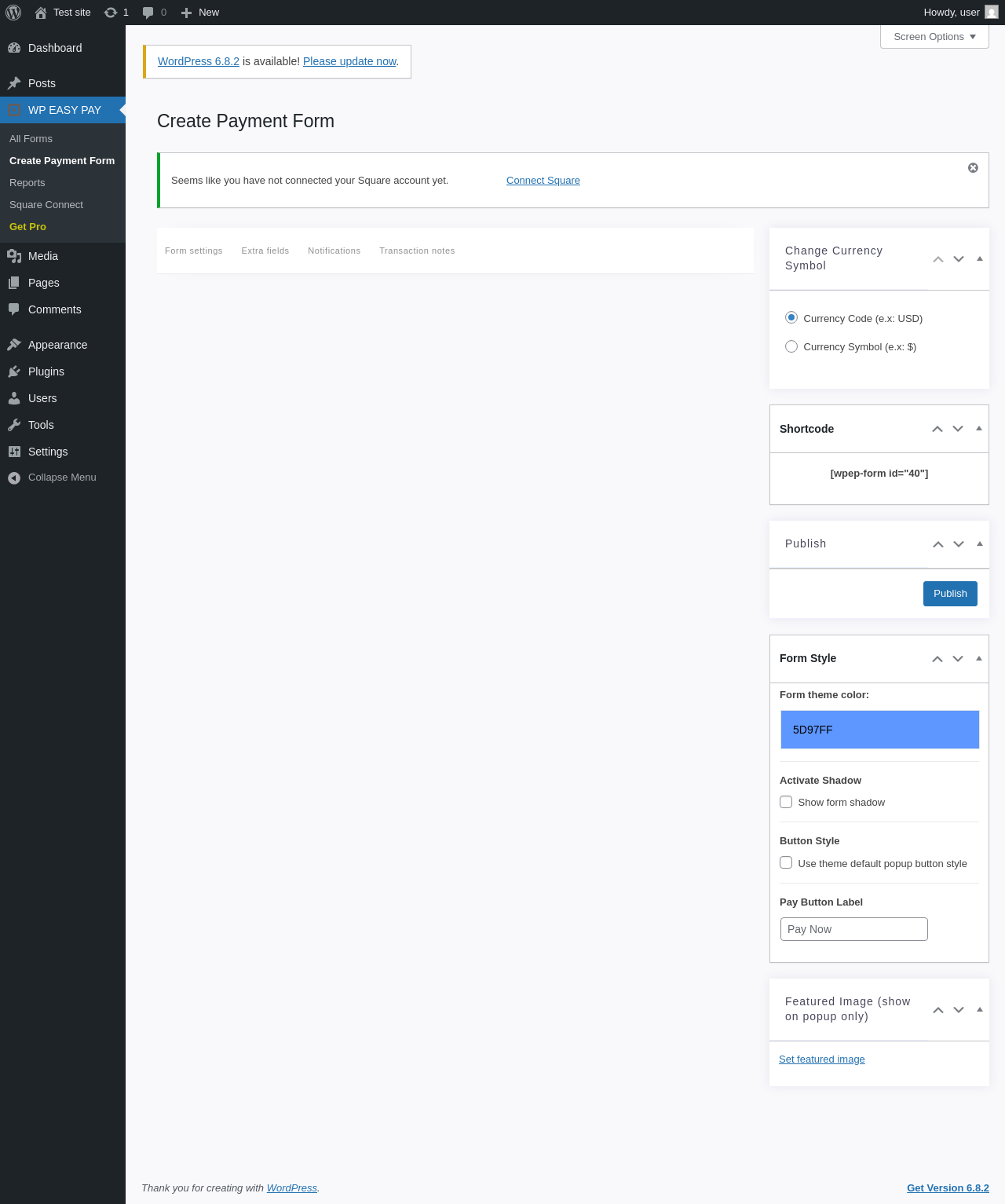Move Form Style panel down
1005x1204 pixels.
coord(958,659)
